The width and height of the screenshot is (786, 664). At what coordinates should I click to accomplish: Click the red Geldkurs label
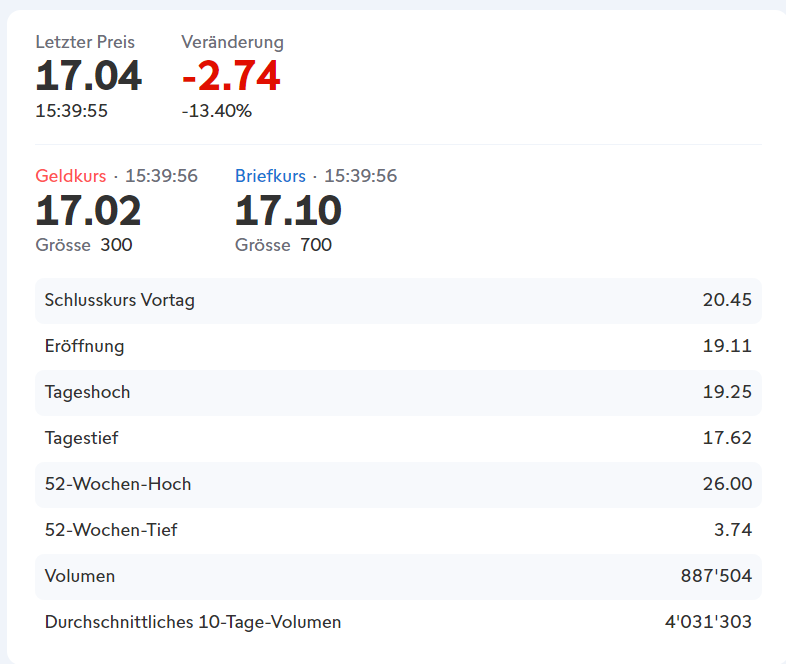coord(70,176)
